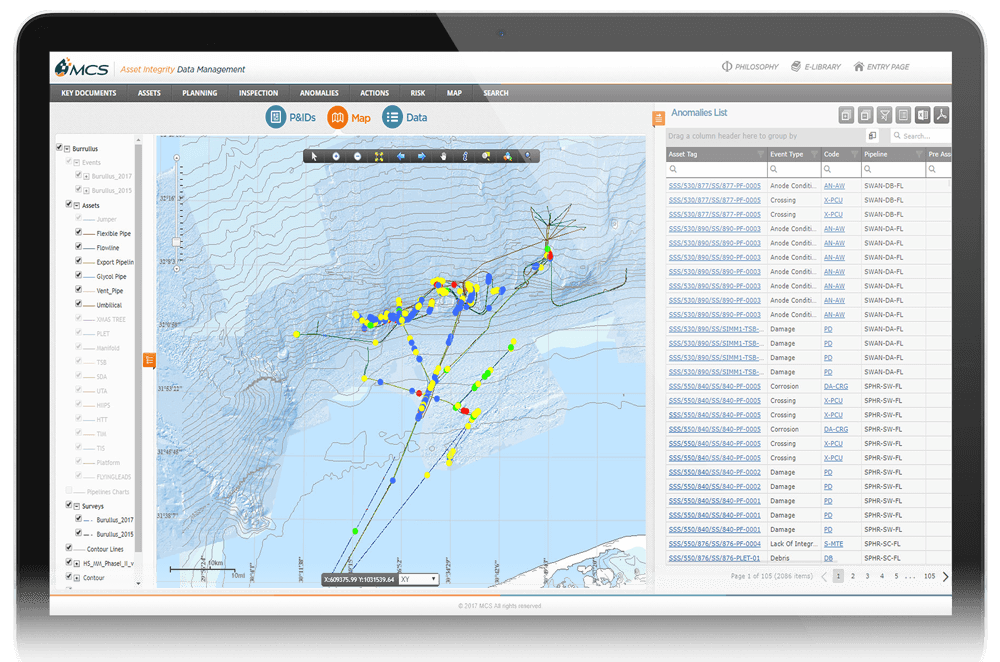1000x662 pixels.
Task: Click the map identify info tool
Action: 464,156
